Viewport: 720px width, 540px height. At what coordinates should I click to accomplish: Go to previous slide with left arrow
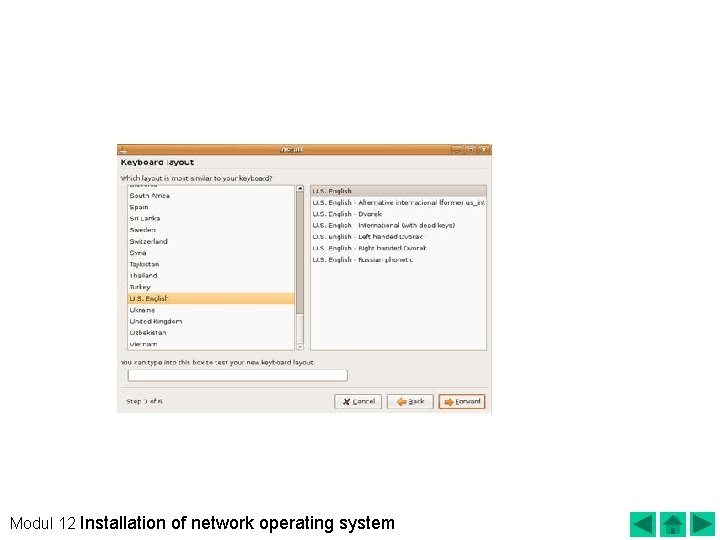point(642,524)
